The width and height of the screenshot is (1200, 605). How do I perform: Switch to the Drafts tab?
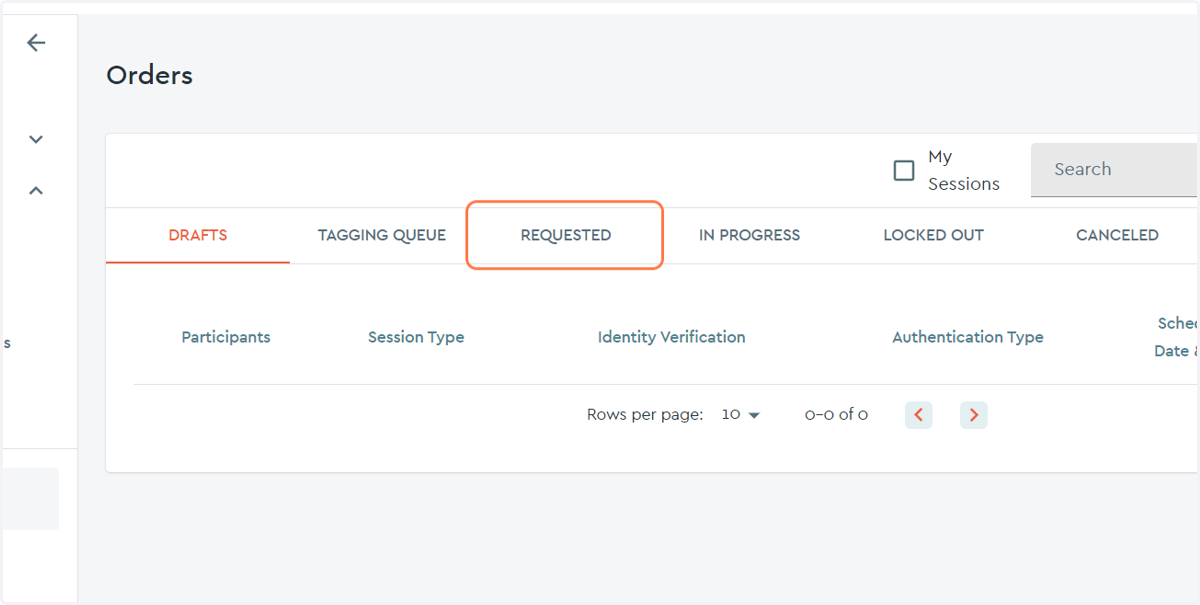point(198,235)
